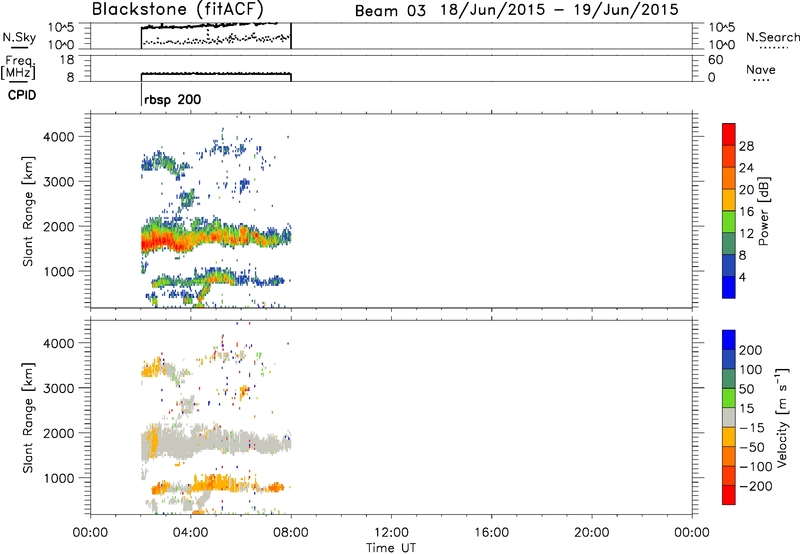Click the '16:00' time axis label

[491, 533]
